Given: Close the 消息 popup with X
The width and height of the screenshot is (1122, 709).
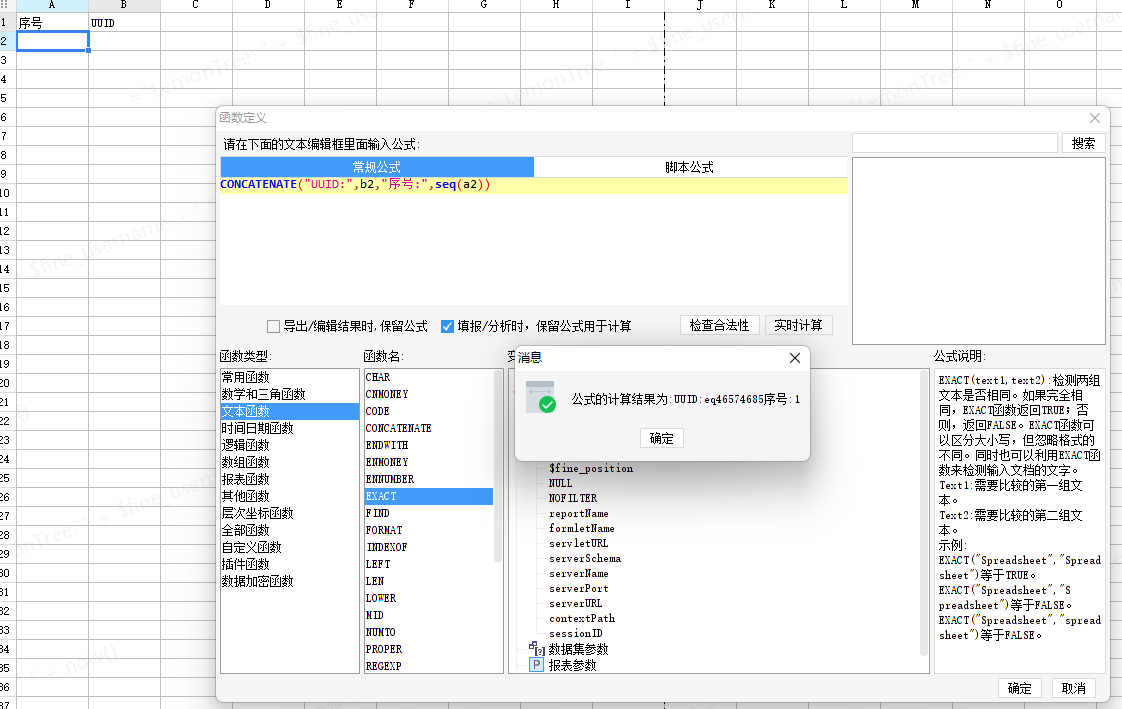Looking at the screenshot, I should point(794,358).
